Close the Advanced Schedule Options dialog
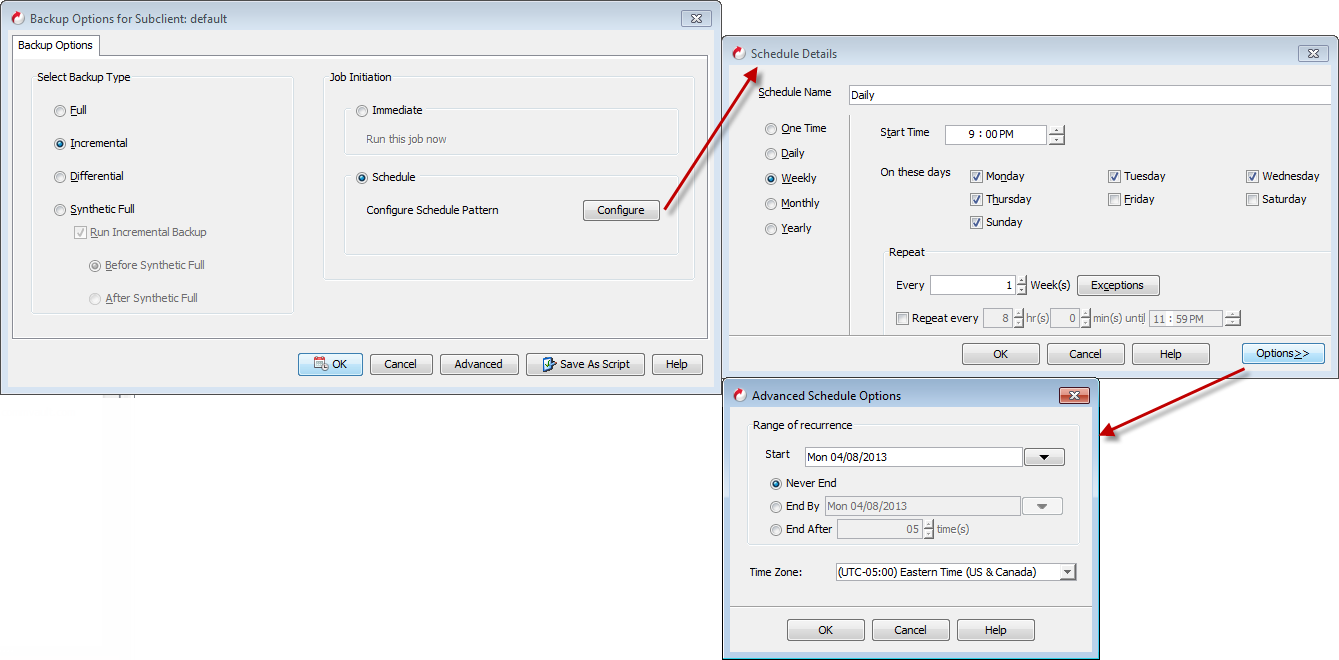Screen dimensions: 1339x660 coord(1074,396)
